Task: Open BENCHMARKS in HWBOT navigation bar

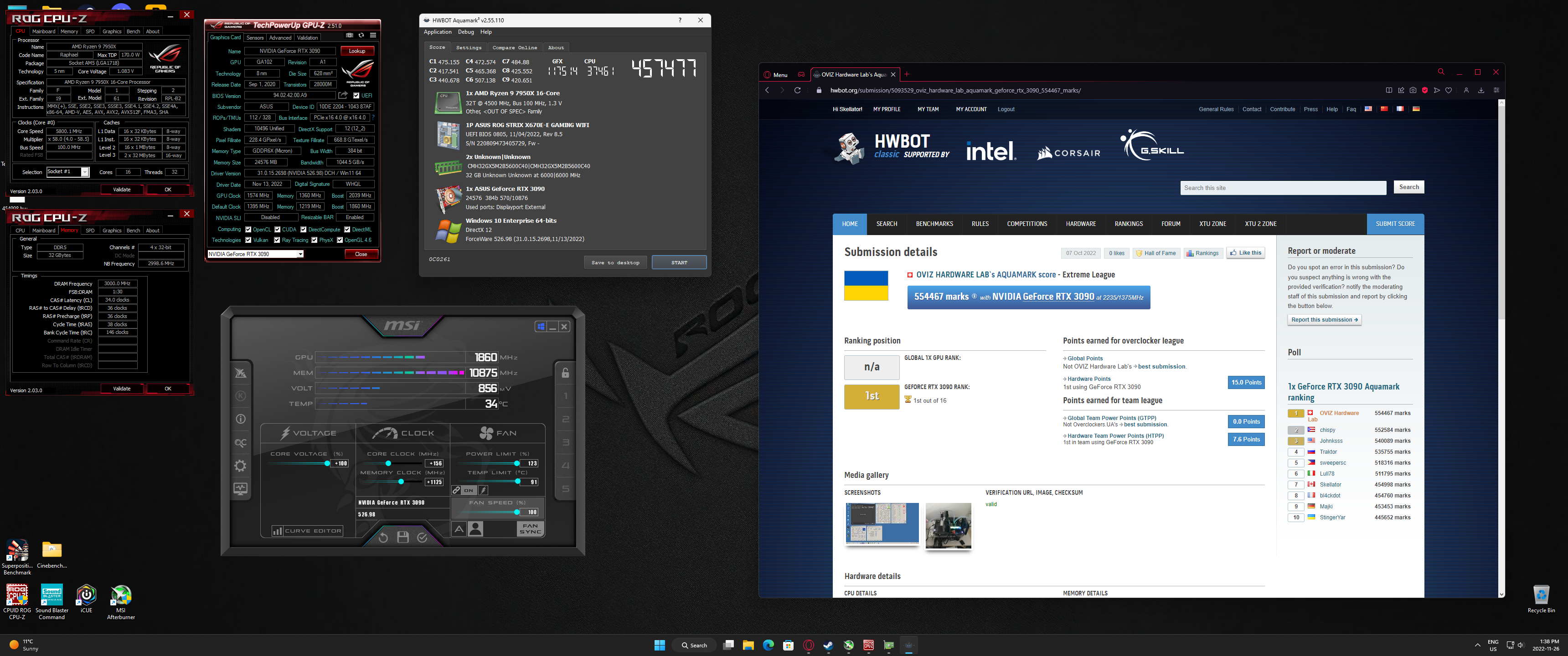Action: [x=934, y=224]
